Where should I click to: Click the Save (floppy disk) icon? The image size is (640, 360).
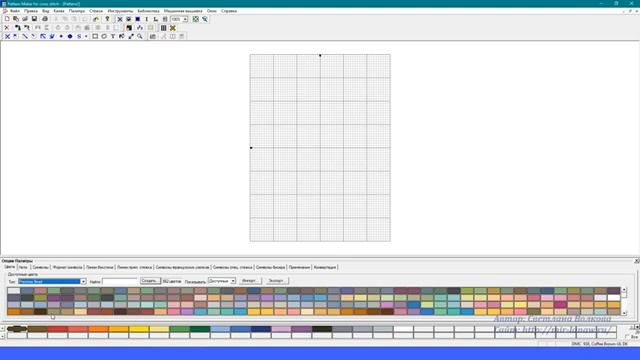pos(34,19)
